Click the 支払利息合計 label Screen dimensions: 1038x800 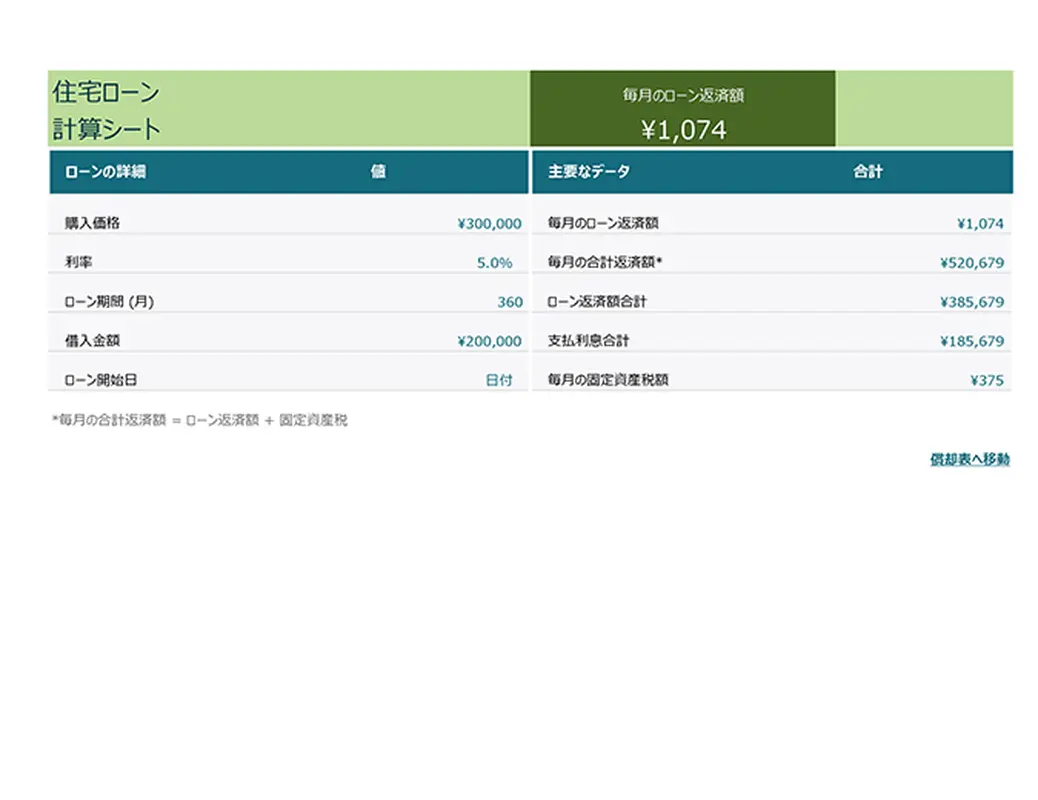[588, 341]
